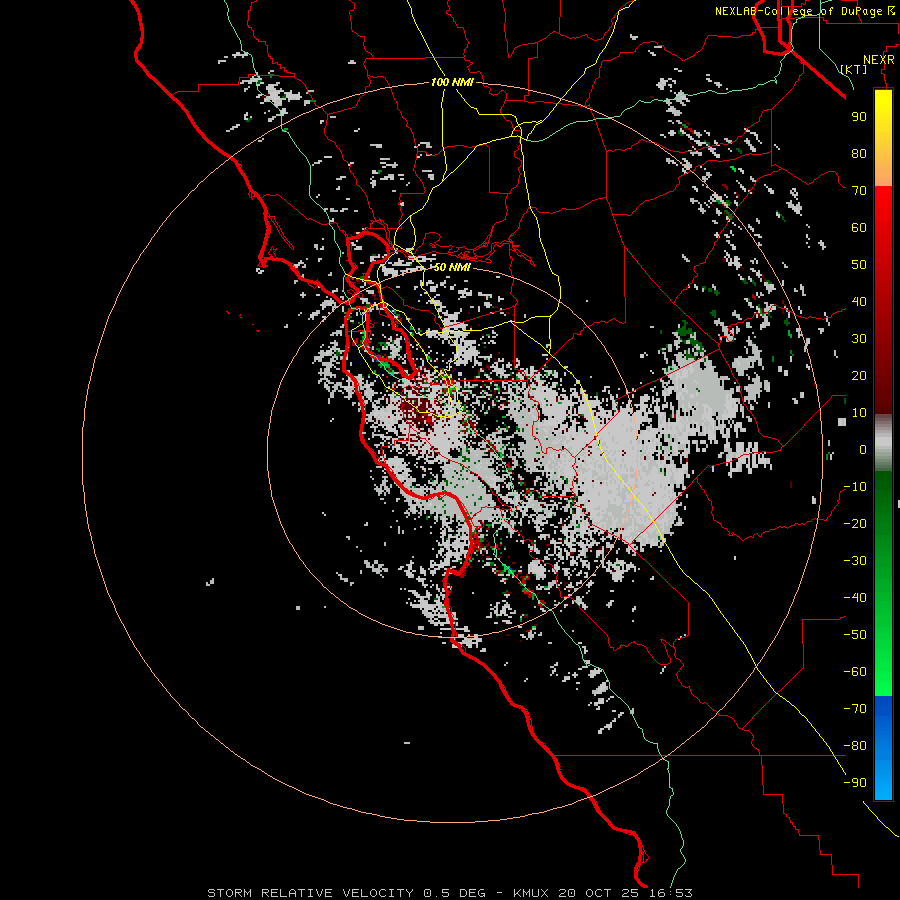
Task: Select the "NEXLAB-College of DuPage" header text
Action: tap(798, 11)
